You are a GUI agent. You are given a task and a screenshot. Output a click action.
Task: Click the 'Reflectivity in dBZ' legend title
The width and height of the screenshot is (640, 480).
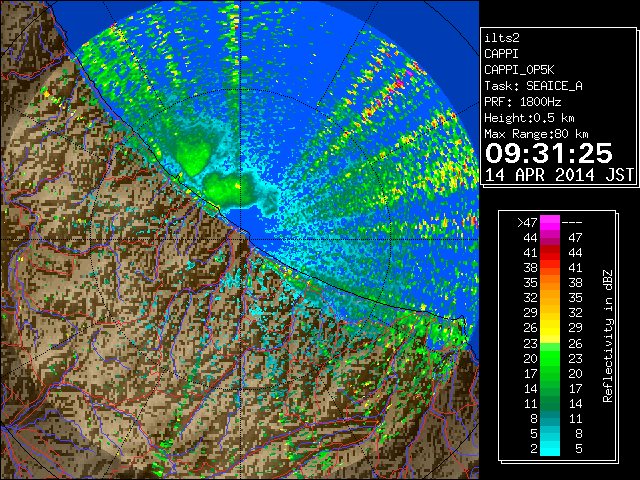pos(608,336)
